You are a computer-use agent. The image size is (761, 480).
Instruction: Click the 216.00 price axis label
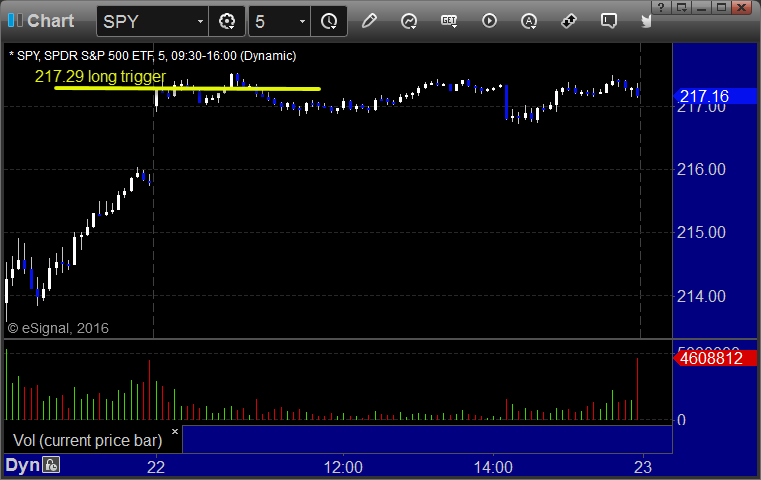(701, 169)
